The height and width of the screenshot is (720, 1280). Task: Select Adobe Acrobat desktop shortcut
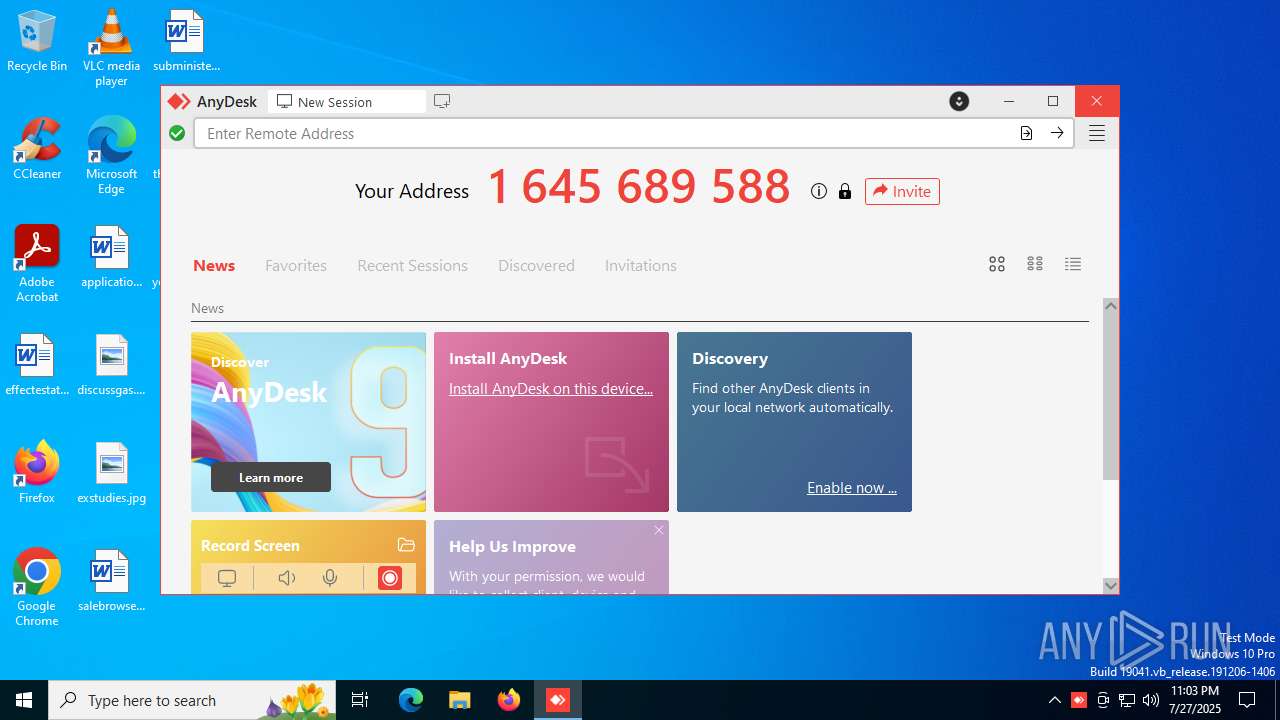[x=37, y=264]
